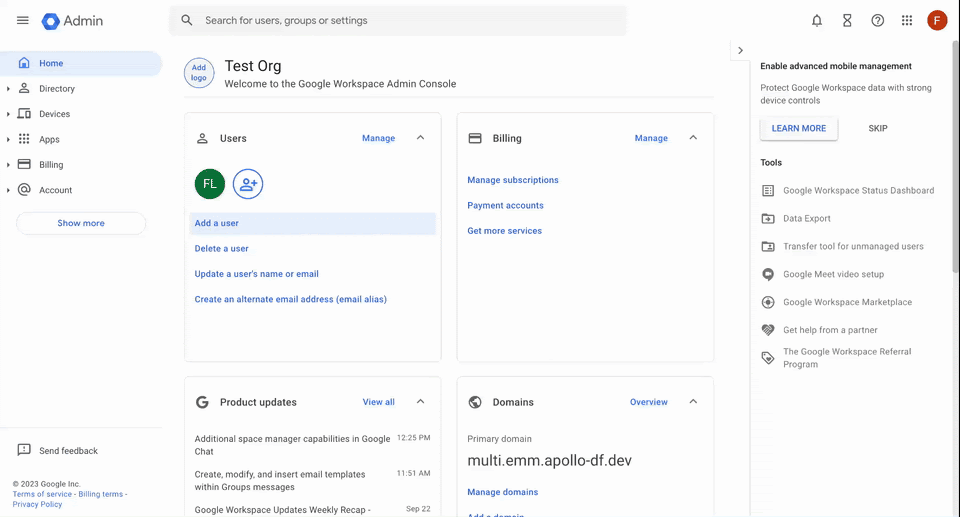
Task: Expand the Devices tree arrow
Action: pyautogui.click(x=8, y=114)
